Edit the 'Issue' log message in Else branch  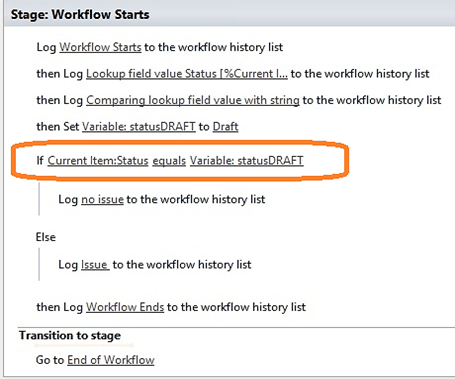95,264
